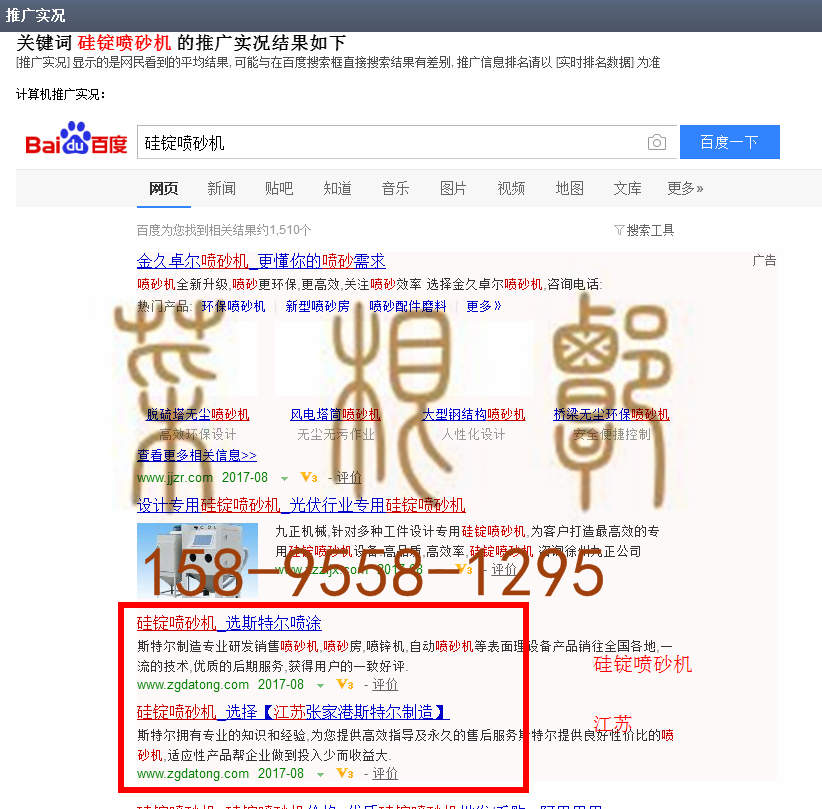The height and width of the screenshot is (809, 822).
Task: Click V3 badge next to www.jjzr.com
Action: click(x=309, y=478)
